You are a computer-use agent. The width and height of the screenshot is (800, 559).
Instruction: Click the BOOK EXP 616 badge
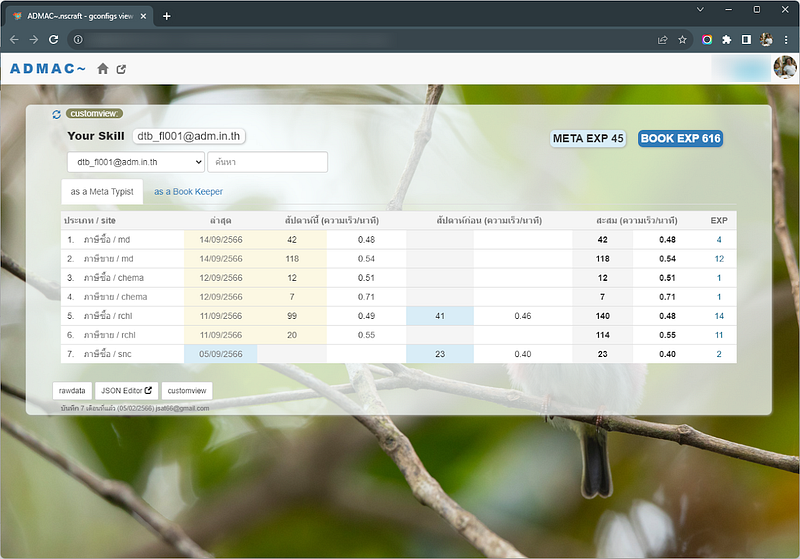tap(680, 138)
